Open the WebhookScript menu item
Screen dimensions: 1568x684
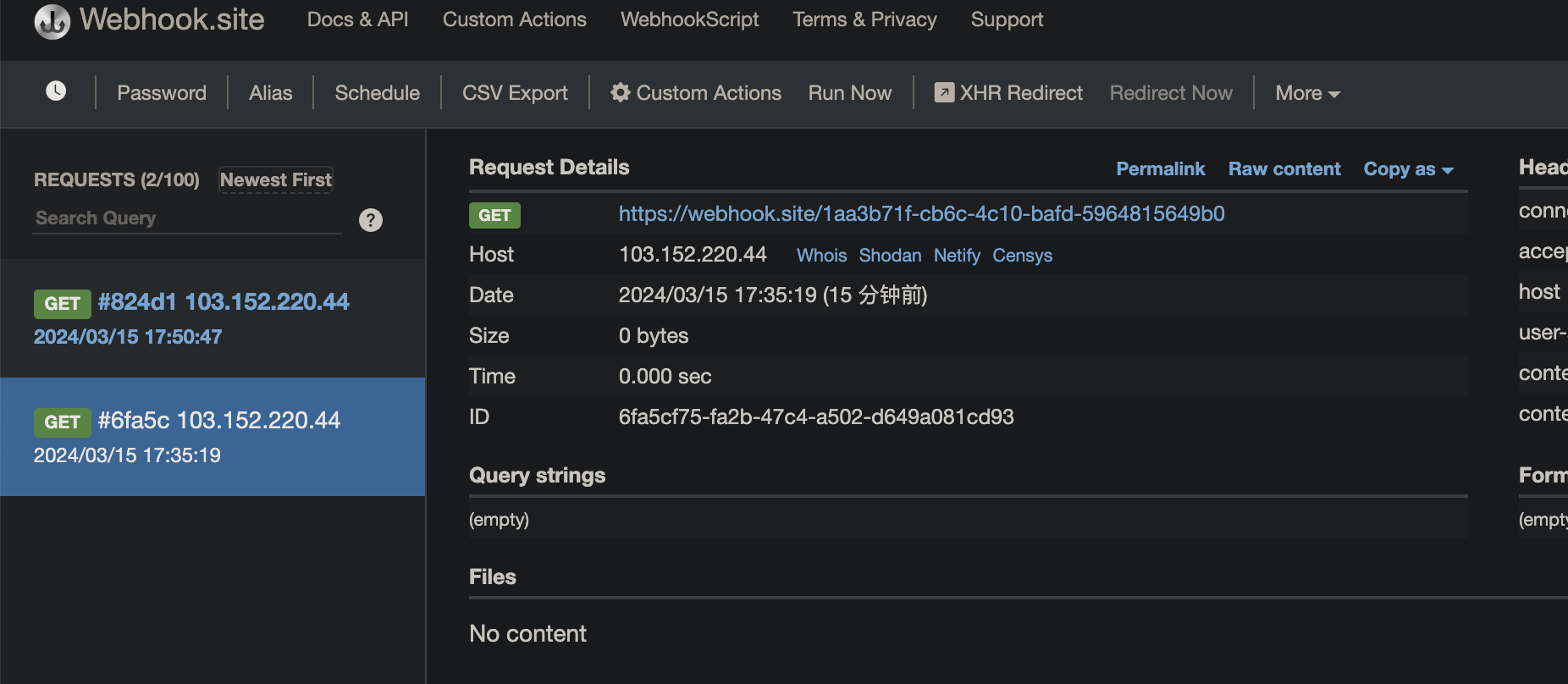[689, 19]
